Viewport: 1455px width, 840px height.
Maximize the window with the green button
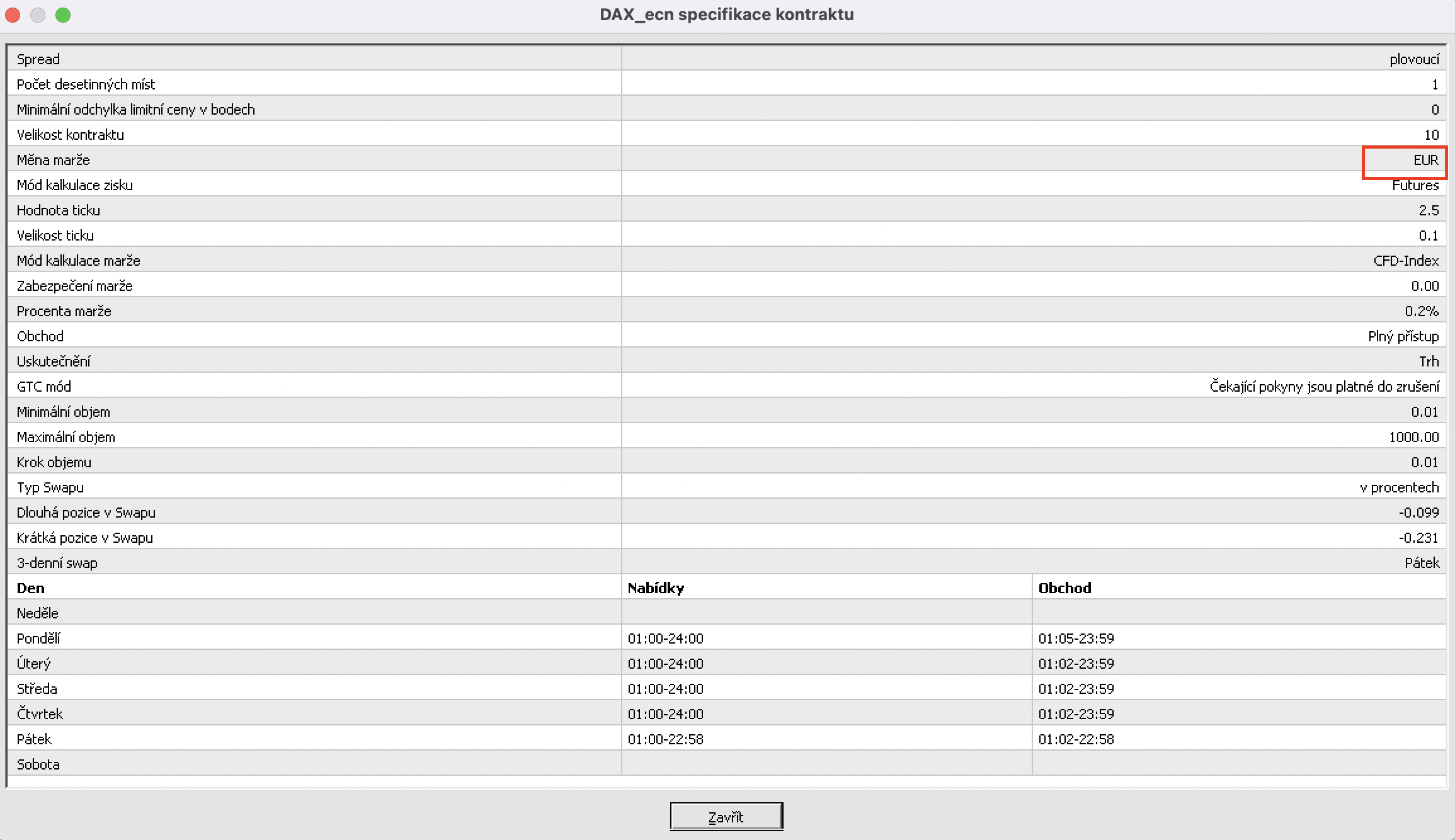click(x=63, y=15)
